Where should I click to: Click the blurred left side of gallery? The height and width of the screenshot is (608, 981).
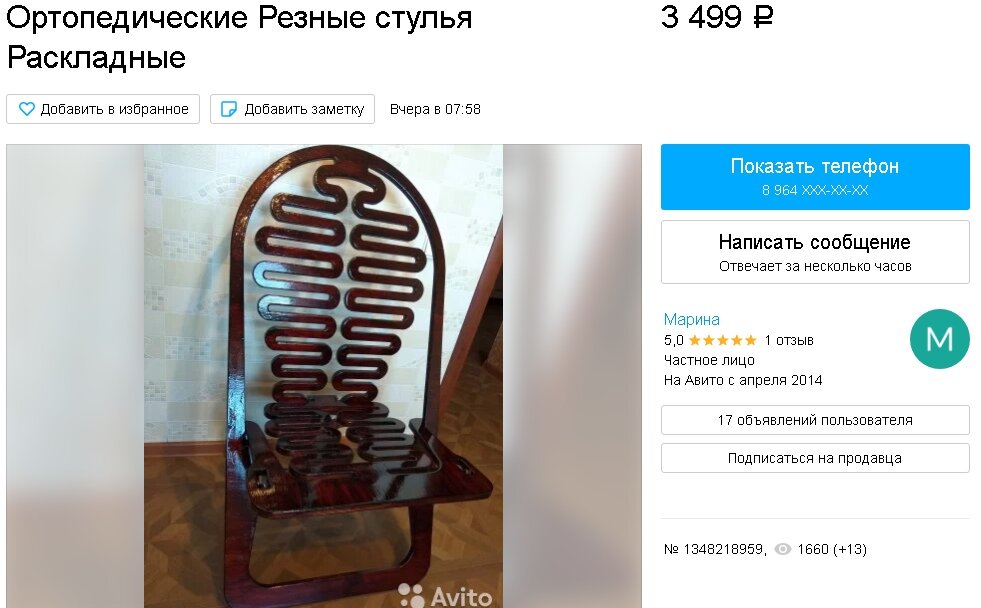click(76, 376)
